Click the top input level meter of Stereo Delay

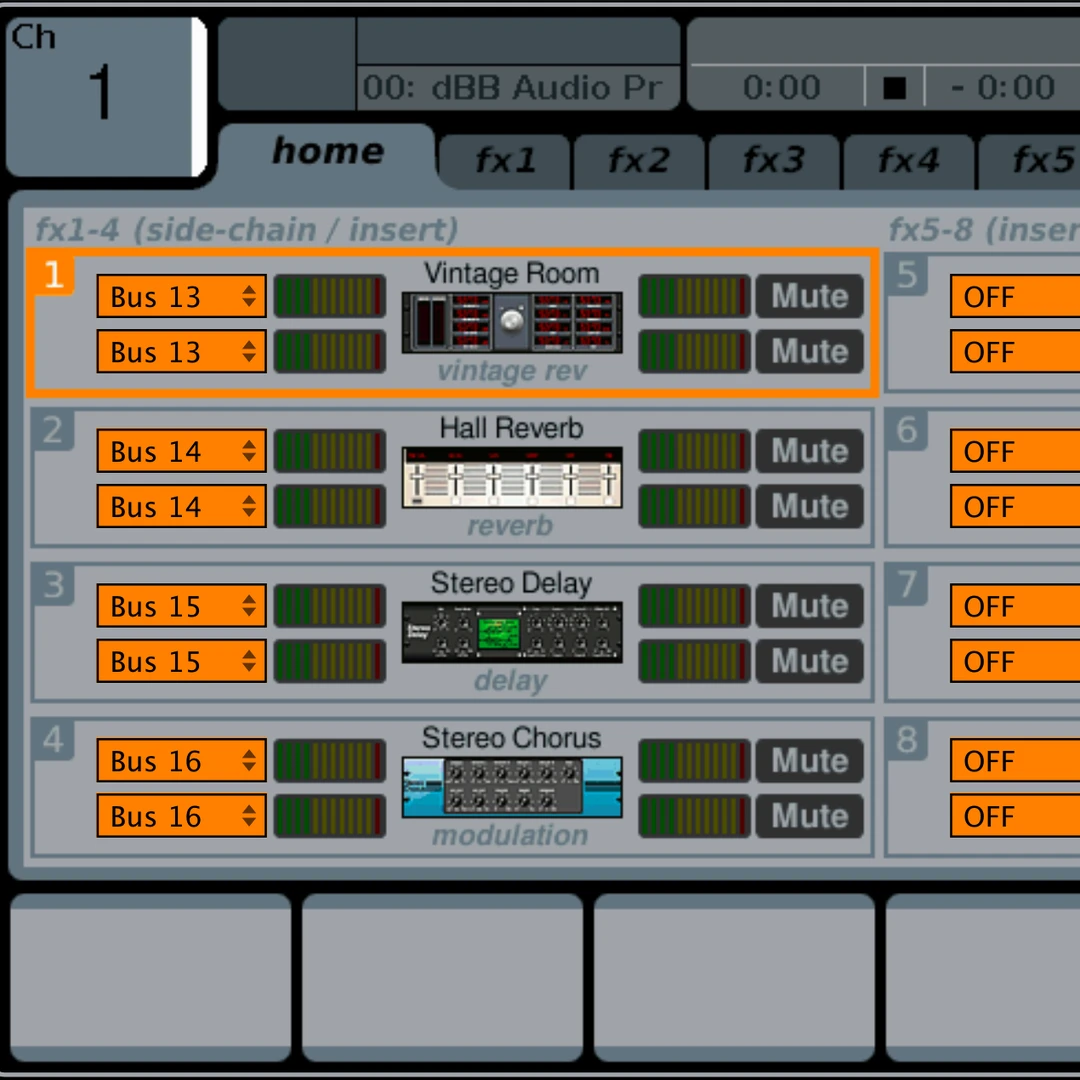[329, 606]
